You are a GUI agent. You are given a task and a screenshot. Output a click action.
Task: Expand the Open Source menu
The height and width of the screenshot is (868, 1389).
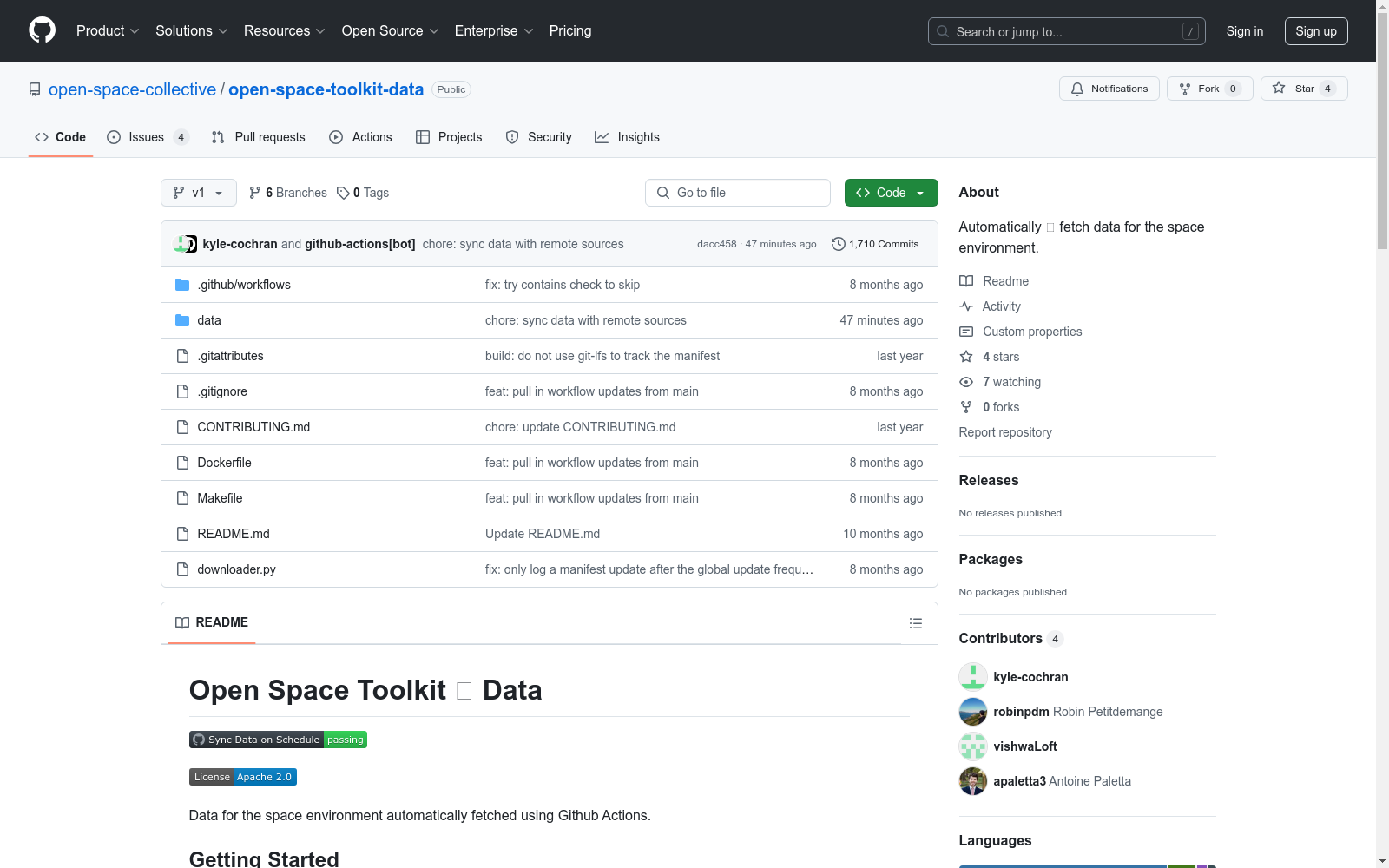pyautogui.click(x=391, y=31)
